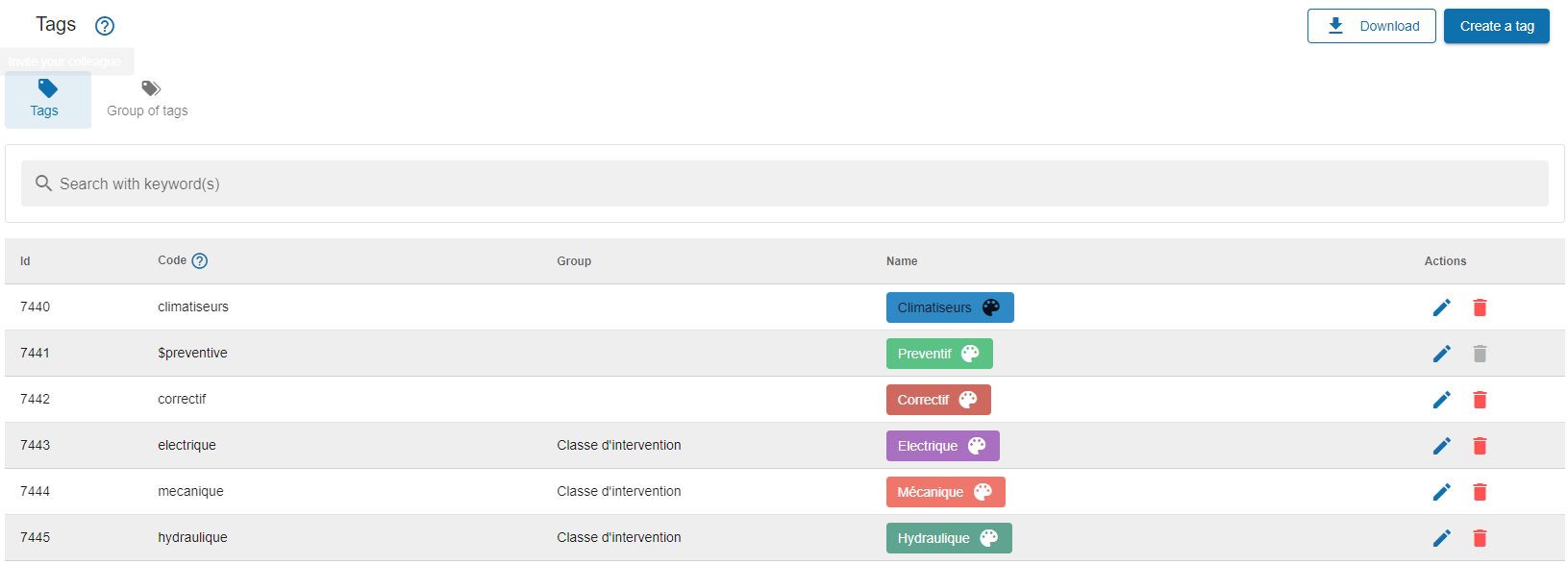Delete the correctif tag

pyautogui.click(x=1480, y=400)
